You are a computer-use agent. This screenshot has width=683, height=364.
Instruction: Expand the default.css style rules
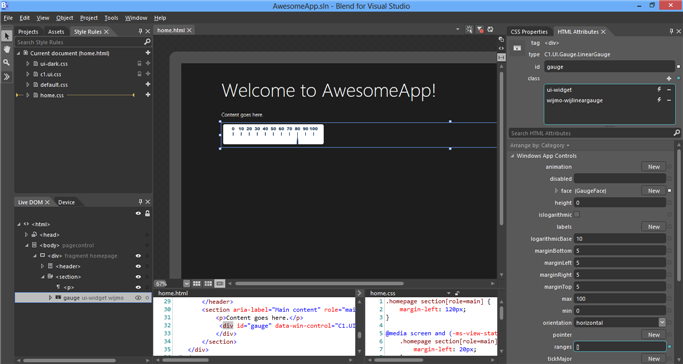click(x=27, y=84)
